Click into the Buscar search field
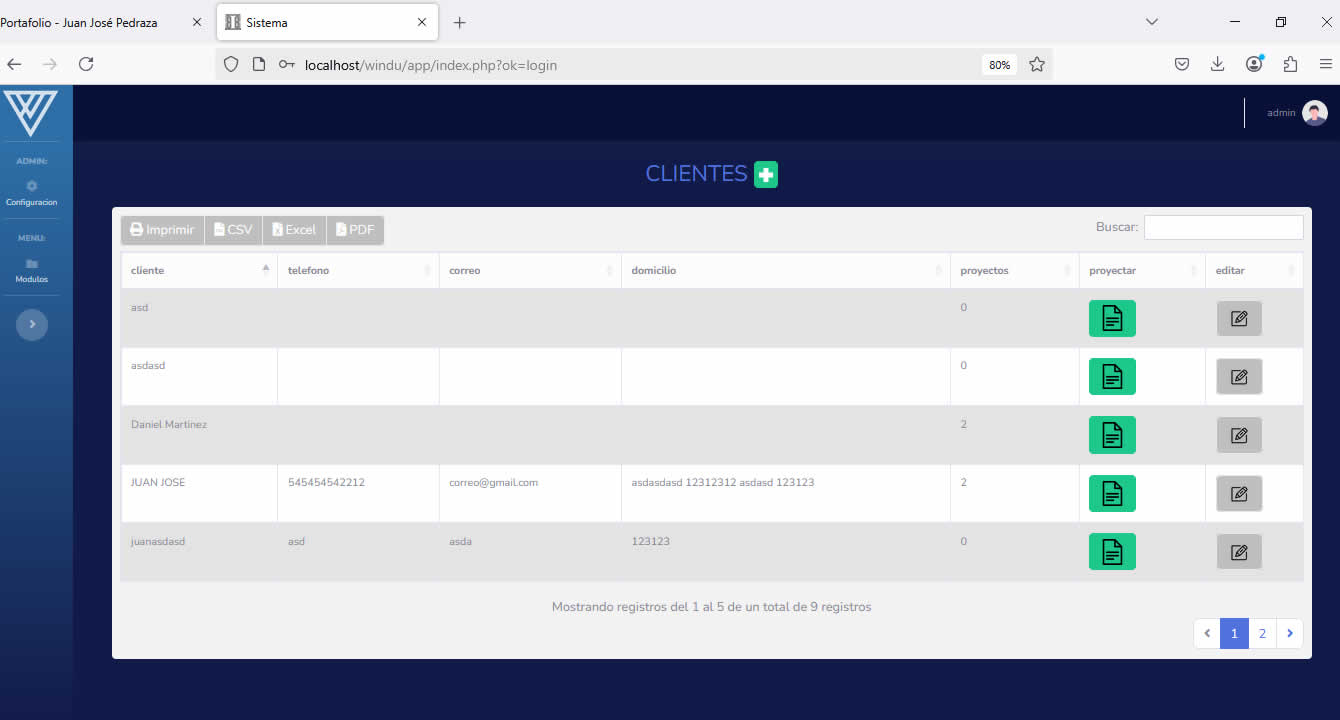This screenshot has height=720, width=1340. [x=1223, y=228]
